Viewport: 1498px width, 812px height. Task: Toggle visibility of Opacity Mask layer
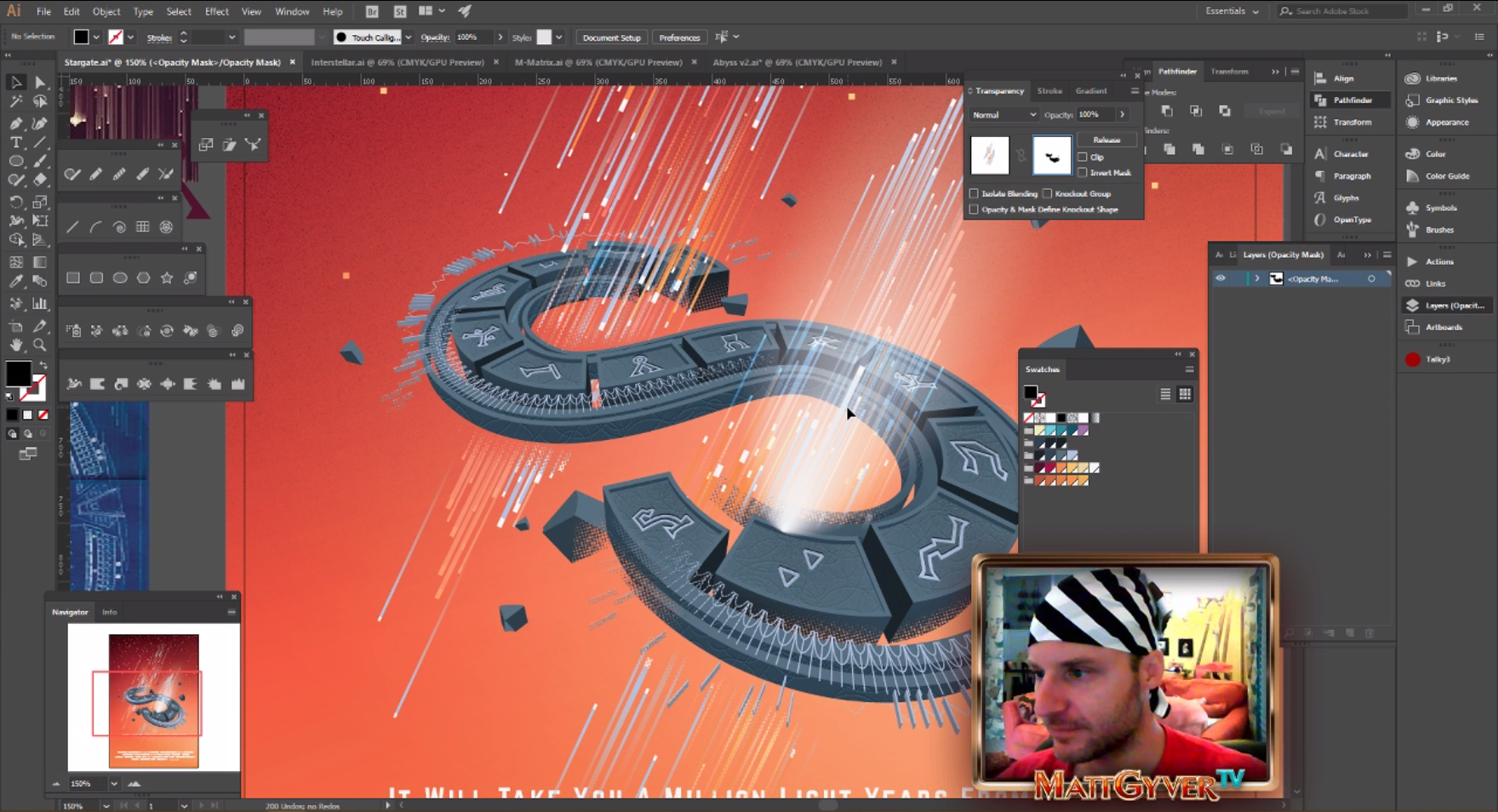pyautogui.click(x=1221, y=279)
